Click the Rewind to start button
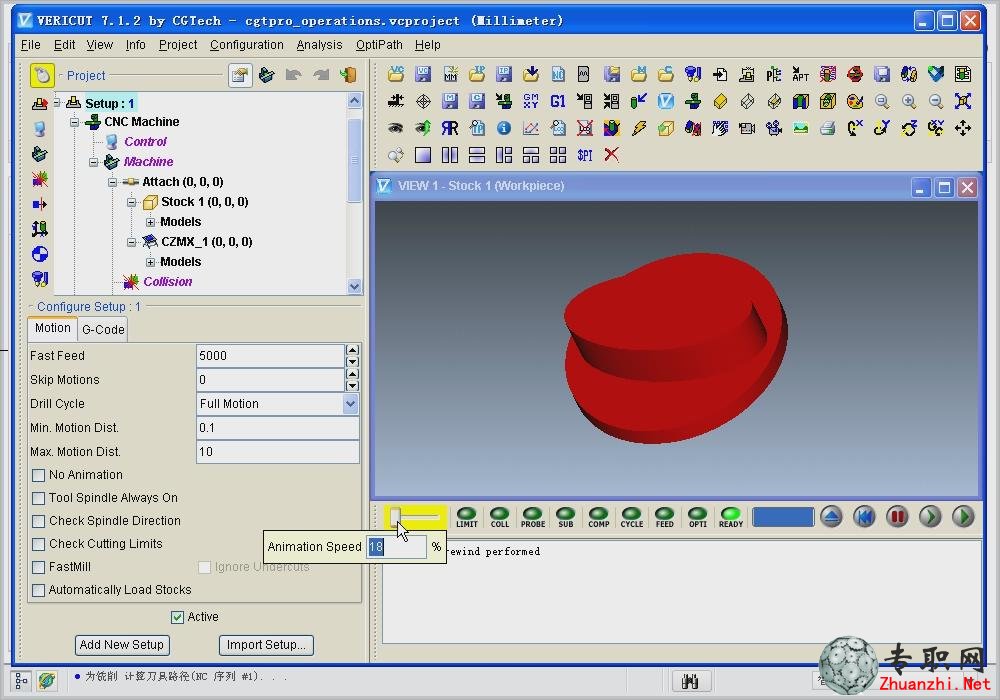1000x700 pixels. (864, 516)
